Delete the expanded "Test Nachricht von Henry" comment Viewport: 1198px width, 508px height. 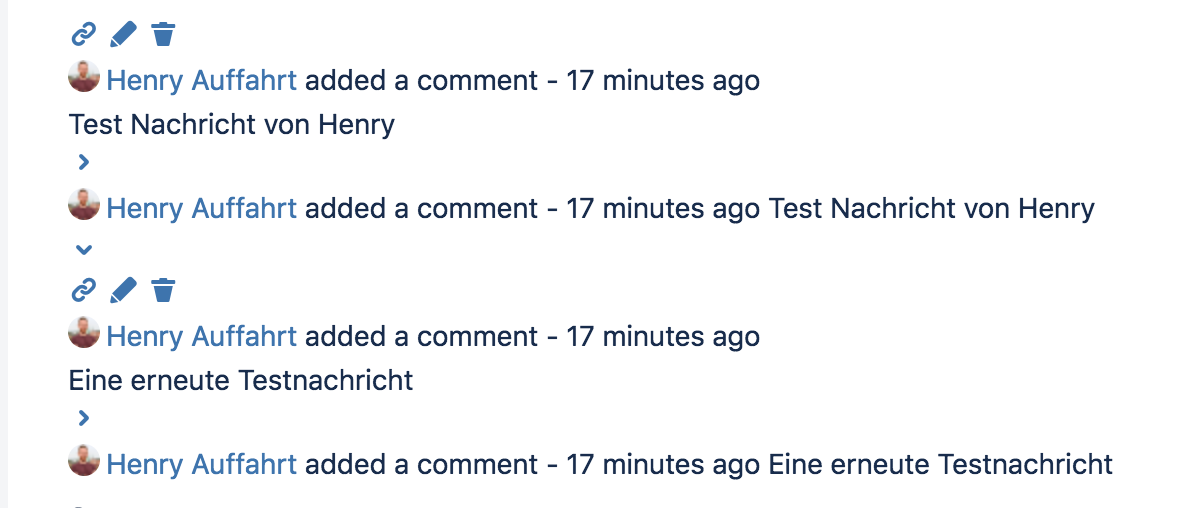click(x=163, y=34)
